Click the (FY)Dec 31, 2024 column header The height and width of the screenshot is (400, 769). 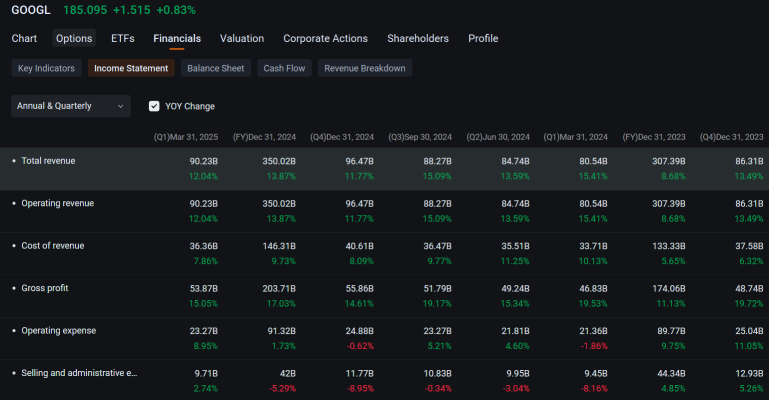pyautogui.click(x=264, y=137)
